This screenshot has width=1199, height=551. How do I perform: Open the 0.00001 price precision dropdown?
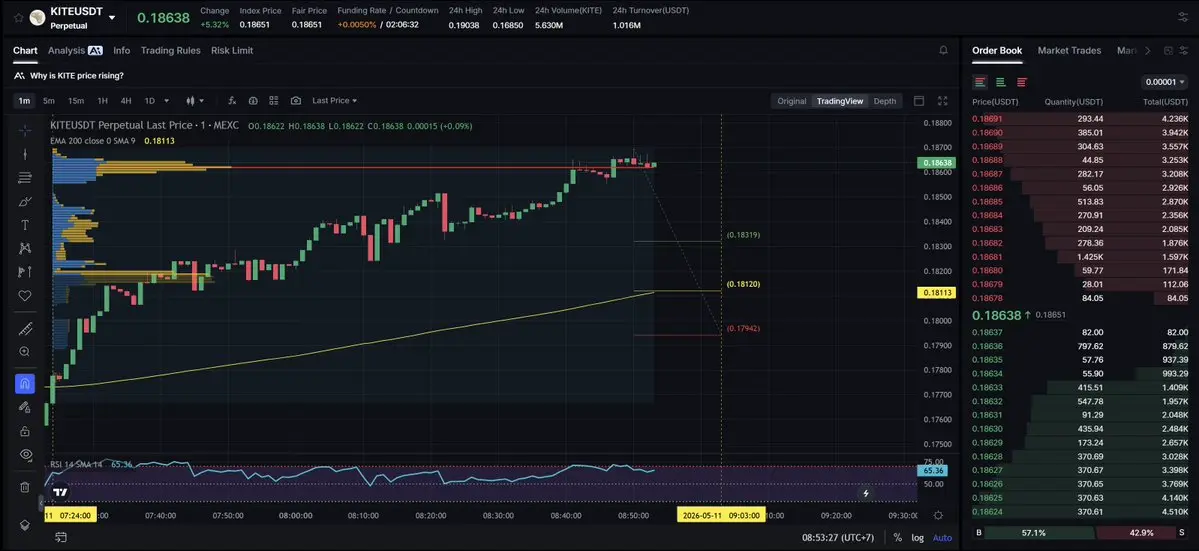[x=1165, y=82]
